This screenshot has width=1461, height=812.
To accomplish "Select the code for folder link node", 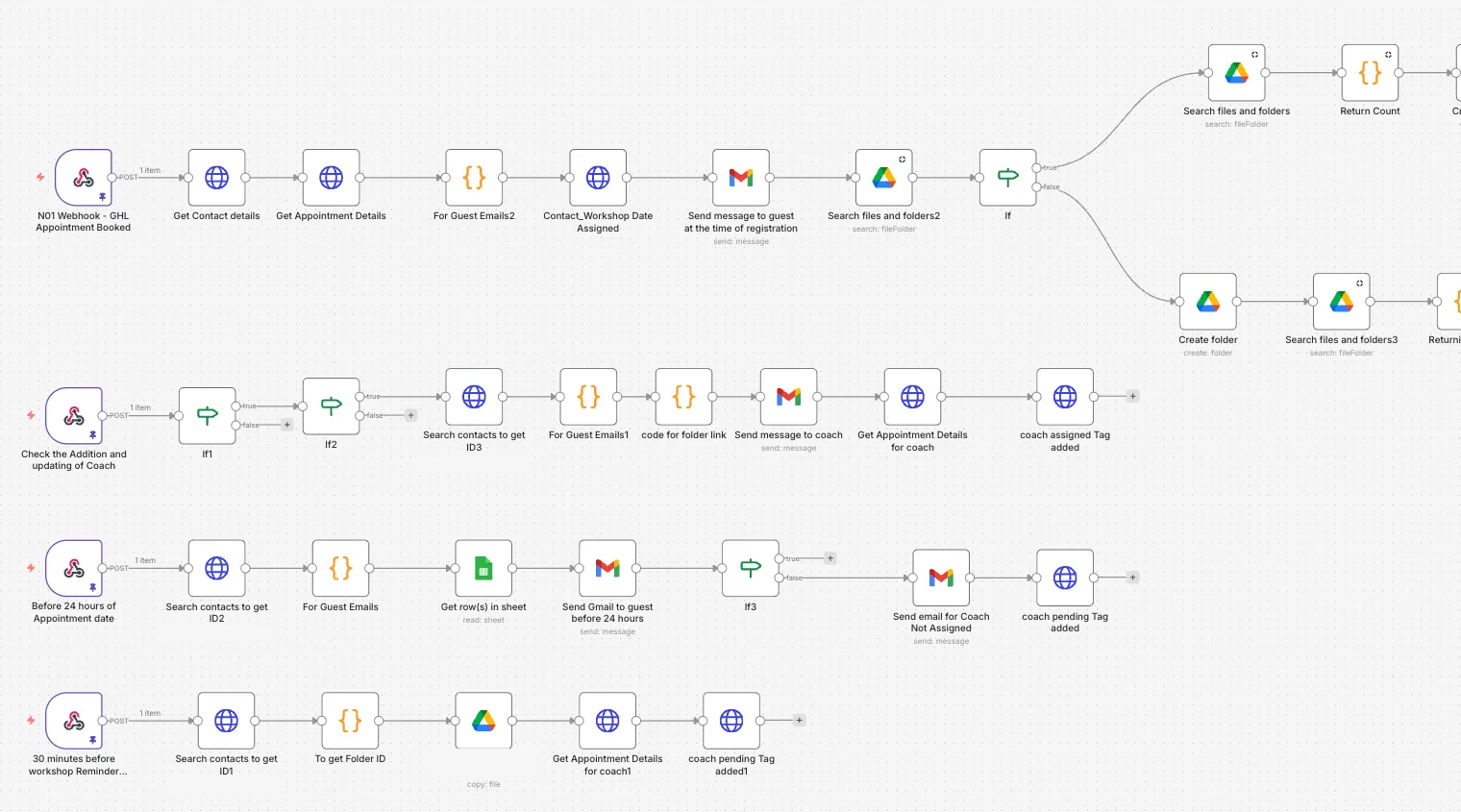I will [683, 396].
